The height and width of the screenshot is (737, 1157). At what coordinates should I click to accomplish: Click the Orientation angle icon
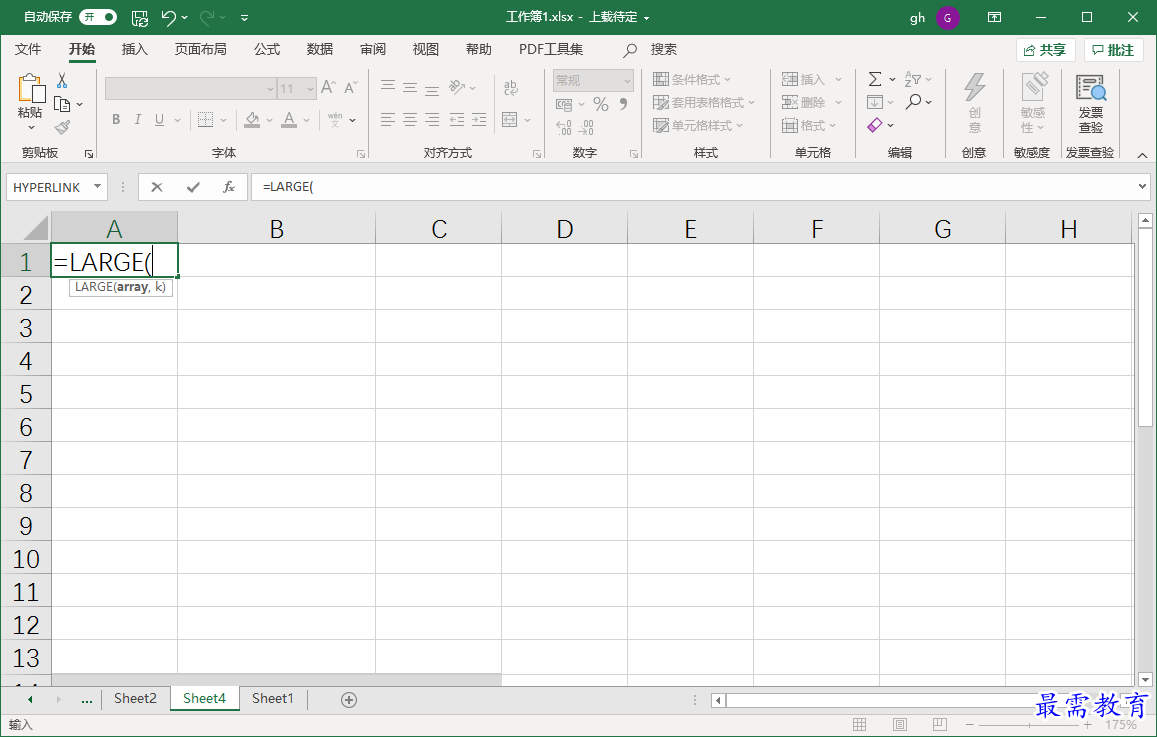pos(457,87)
